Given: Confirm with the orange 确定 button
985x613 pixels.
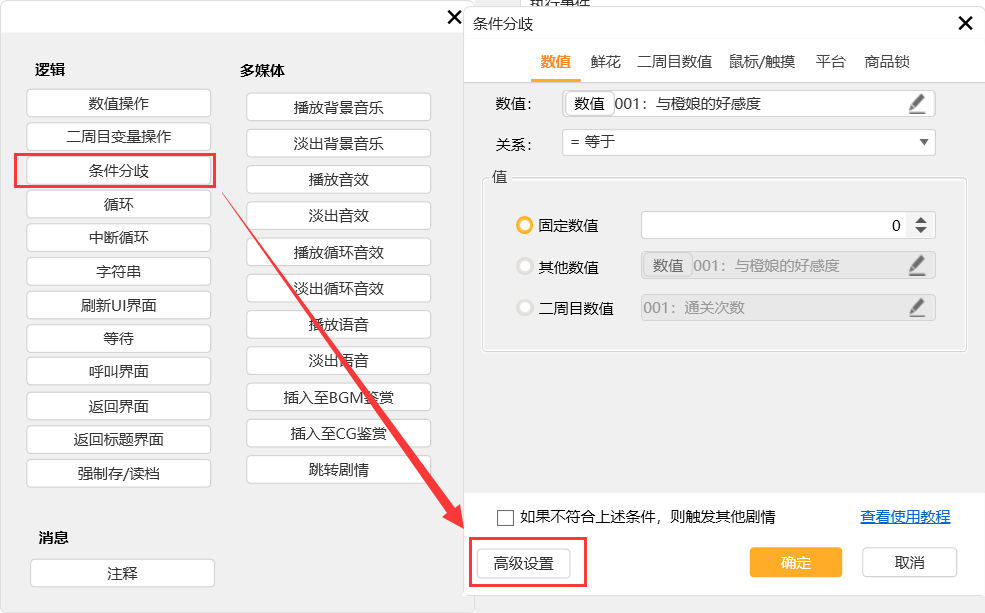Looking at the screenshot, I should coord(795,562).
